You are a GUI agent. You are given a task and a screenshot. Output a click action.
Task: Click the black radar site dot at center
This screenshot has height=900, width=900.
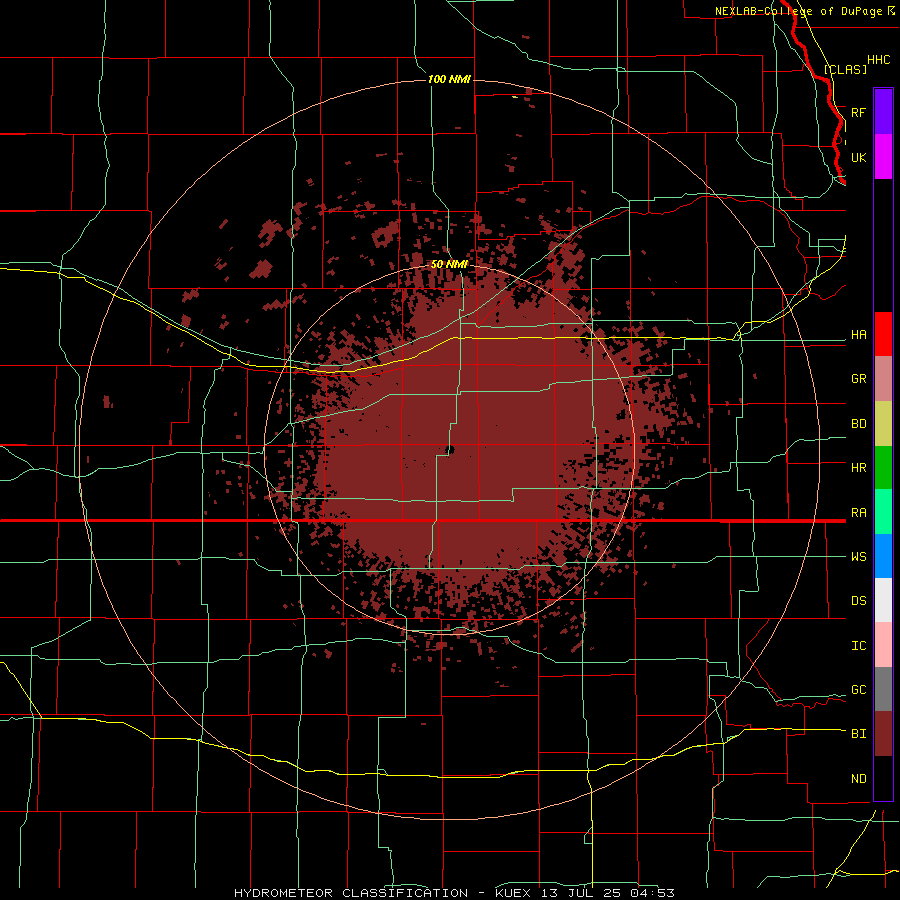pyautogui.click(x=450, y=450)
